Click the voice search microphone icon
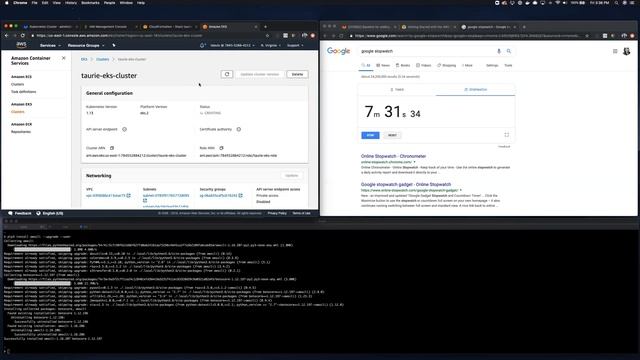640x360 pixels. 499,51
